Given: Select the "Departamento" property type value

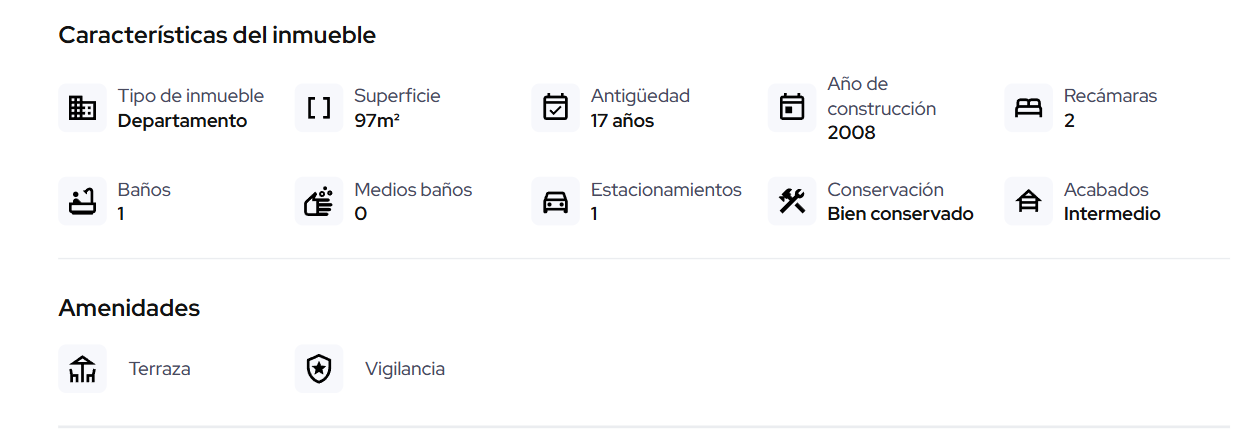Looking at the screenshot, I should pyautogui.click(x=182, y=121).
